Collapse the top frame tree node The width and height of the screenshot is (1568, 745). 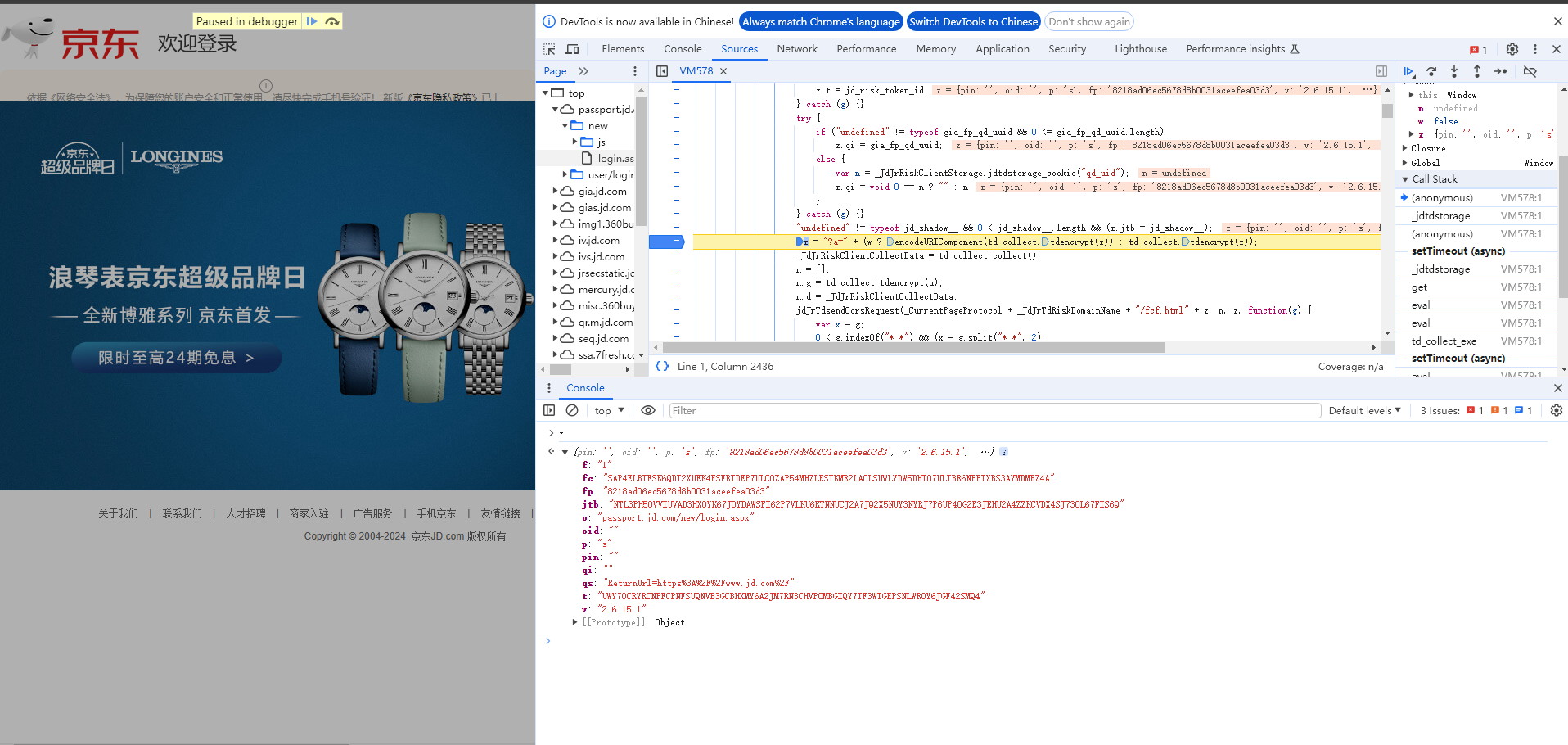[x=546, y=93]
